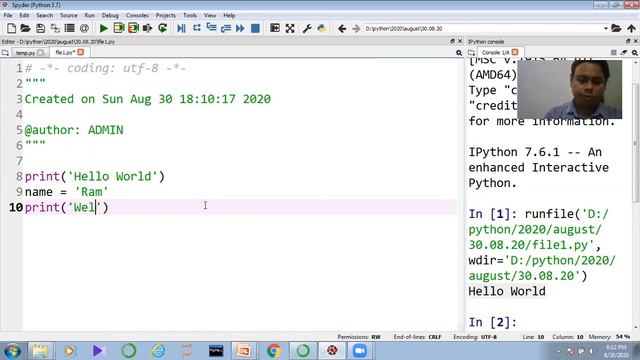This screenshot has width=640, height=360.
Task: Open the Help menu
Action: [x=229, y=15]
